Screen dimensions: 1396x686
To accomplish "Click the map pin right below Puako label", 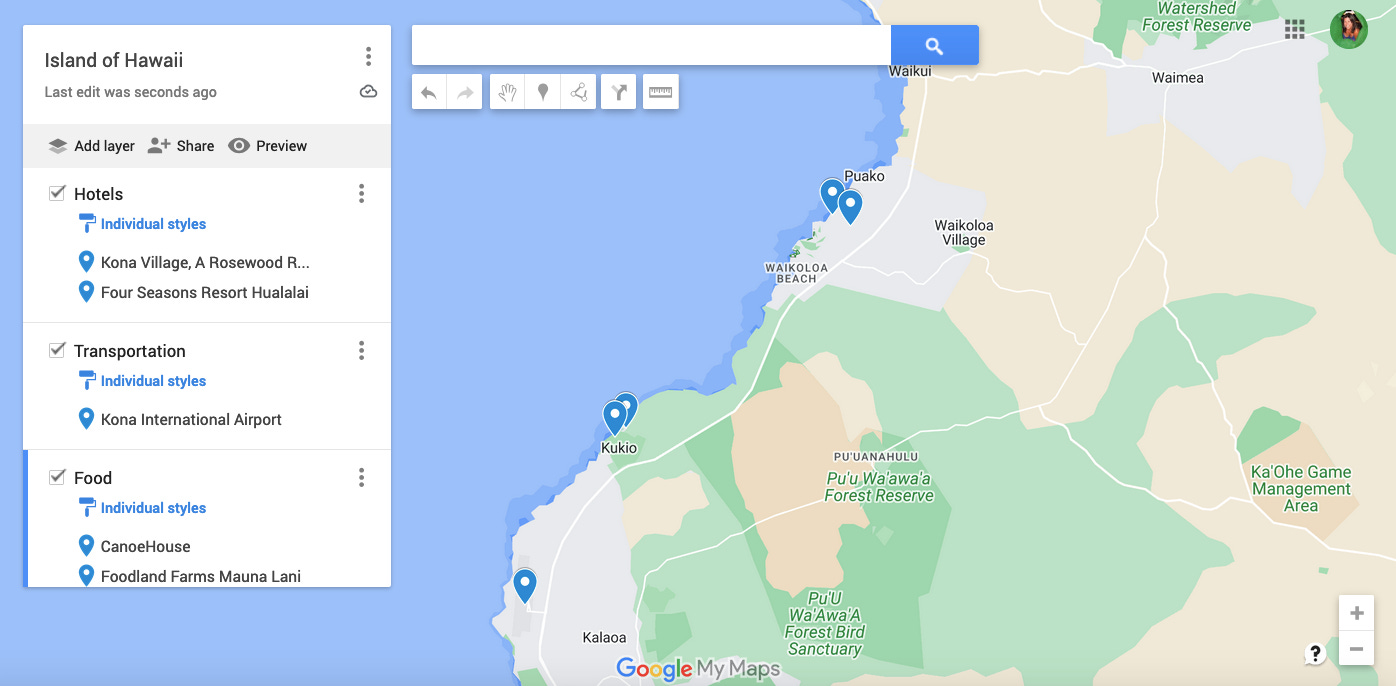I will 850,206.
